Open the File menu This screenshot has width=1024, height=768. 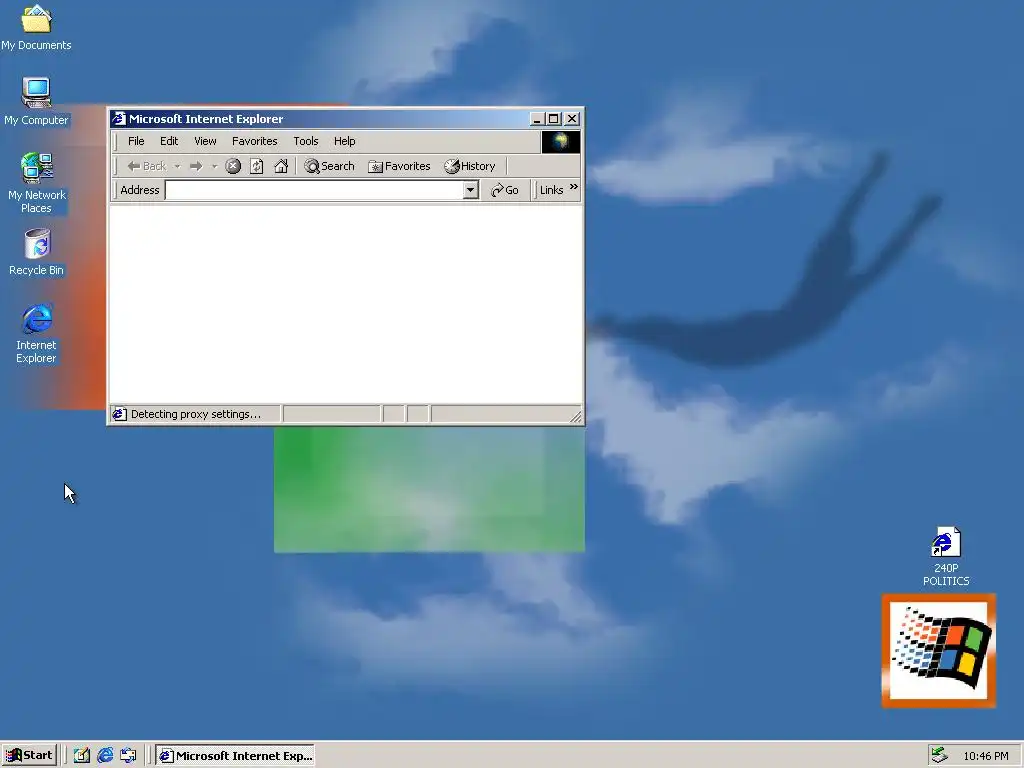pyautogui.click(x=136, y=141)
